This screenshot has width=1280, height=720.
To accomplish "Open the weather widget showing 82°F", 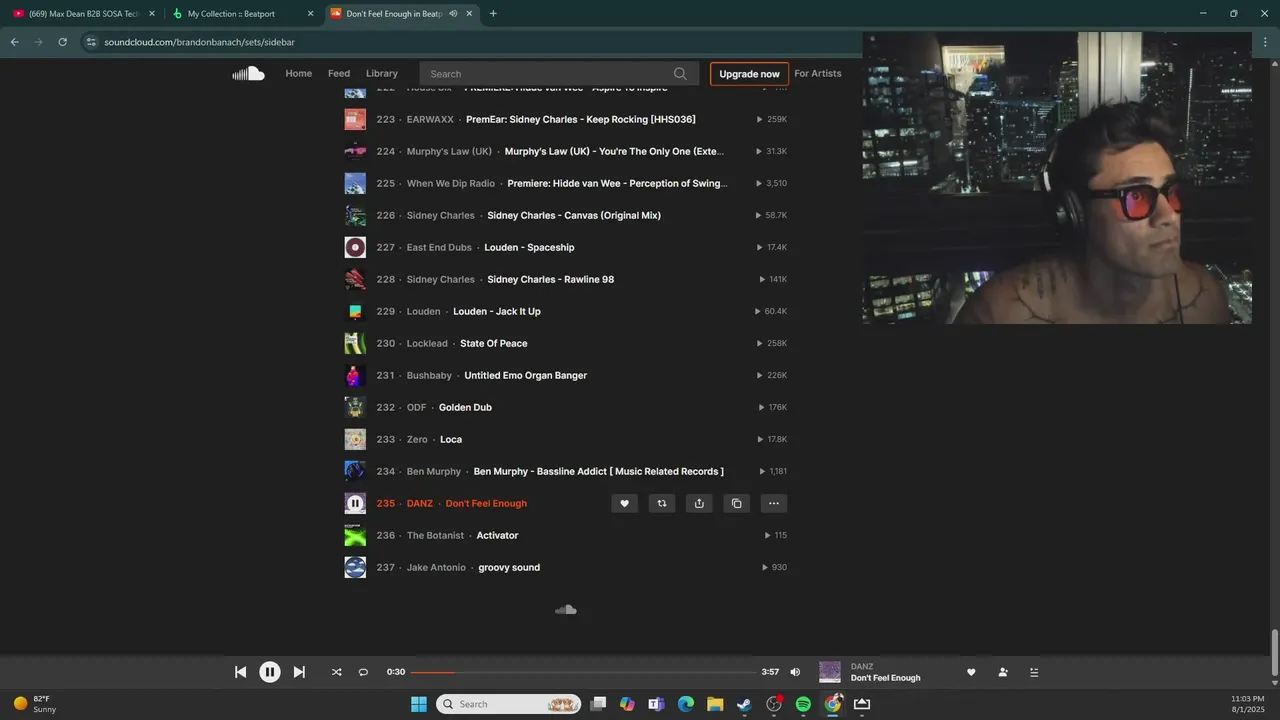I will tap(35, 704).
